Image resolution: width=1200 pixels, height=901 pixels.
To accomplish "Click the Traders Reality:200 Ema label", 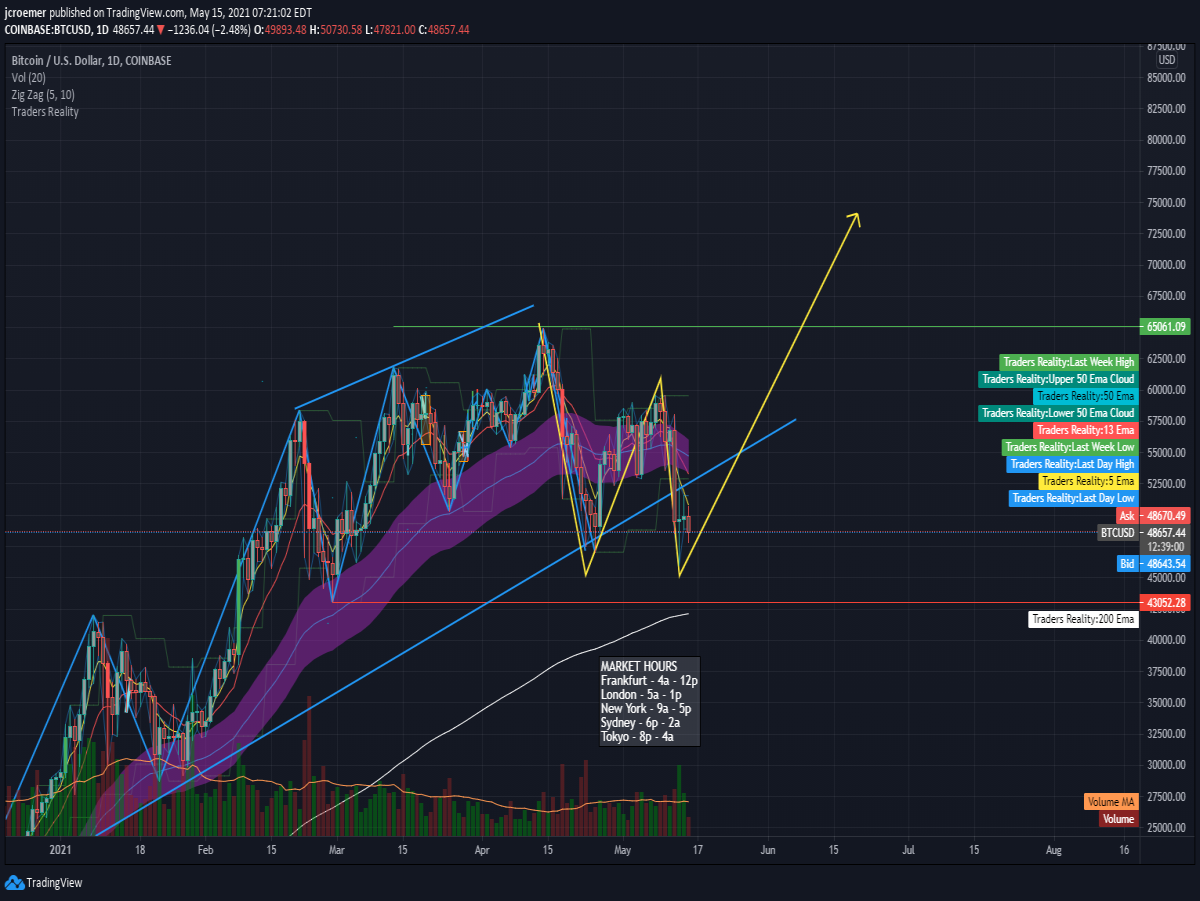I will tap(1083, 620).
